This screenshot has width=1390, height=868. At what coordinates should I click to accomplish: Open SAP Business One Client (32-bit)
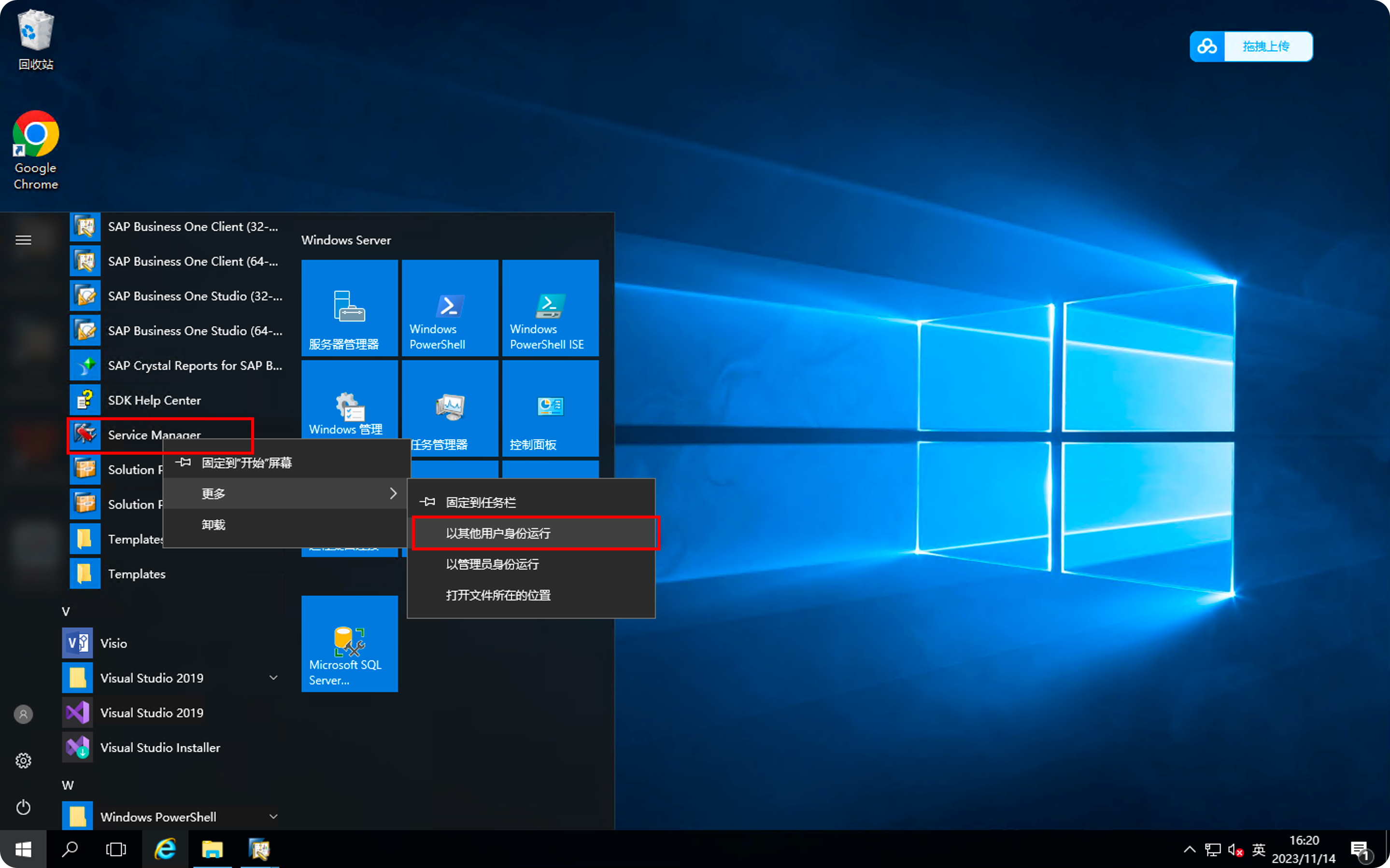(x=176, y=227)
